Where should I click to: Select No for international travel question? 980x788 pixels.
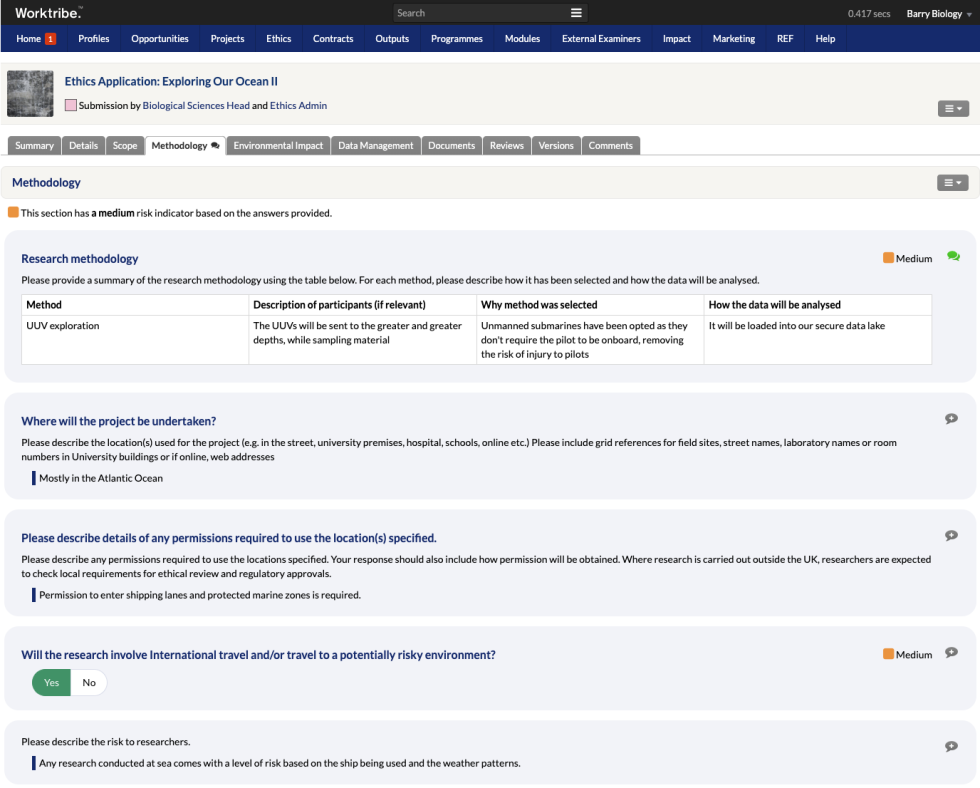89,682
